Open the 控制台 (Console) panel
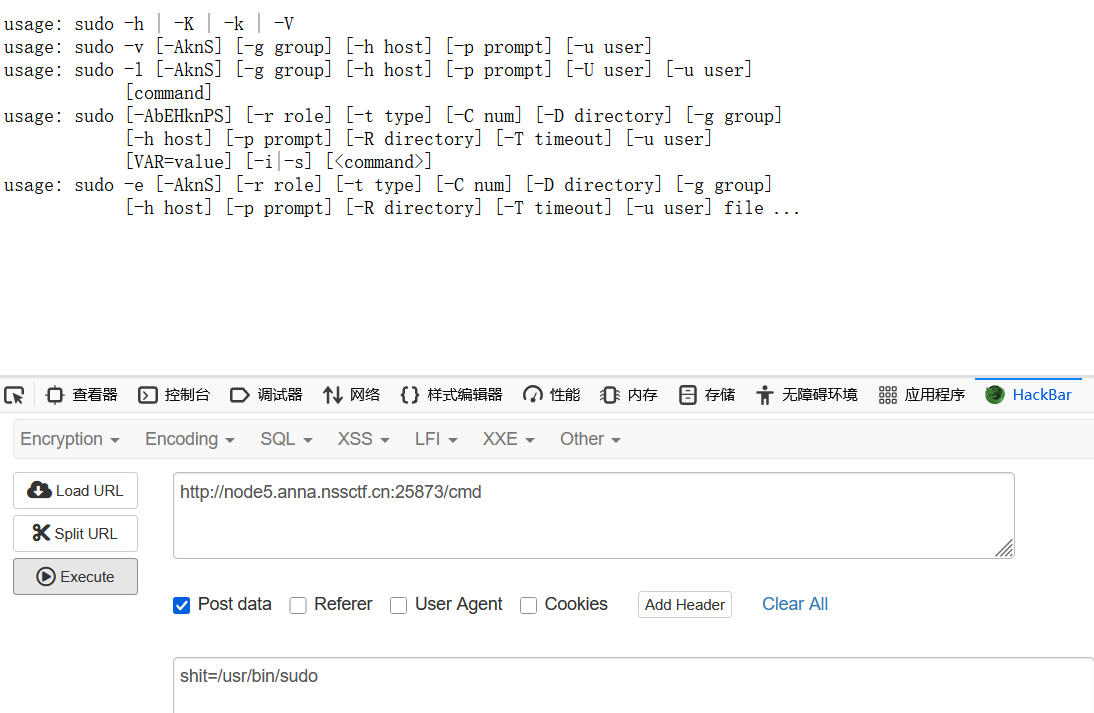 (x=174, y=394)
